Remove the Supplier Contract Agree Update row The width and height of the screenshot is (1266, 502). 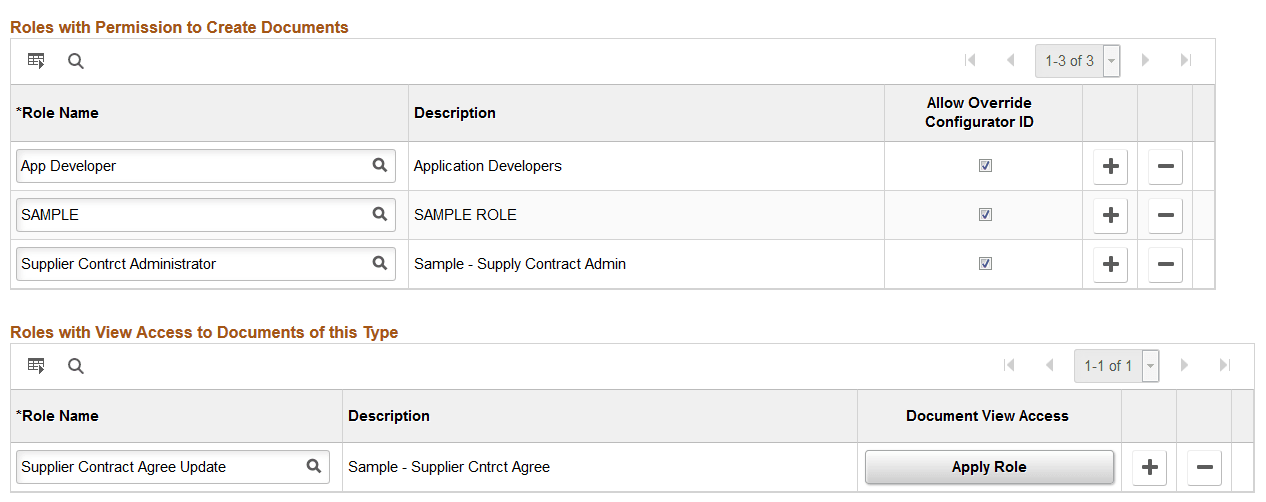click(x=1204, y=467)
